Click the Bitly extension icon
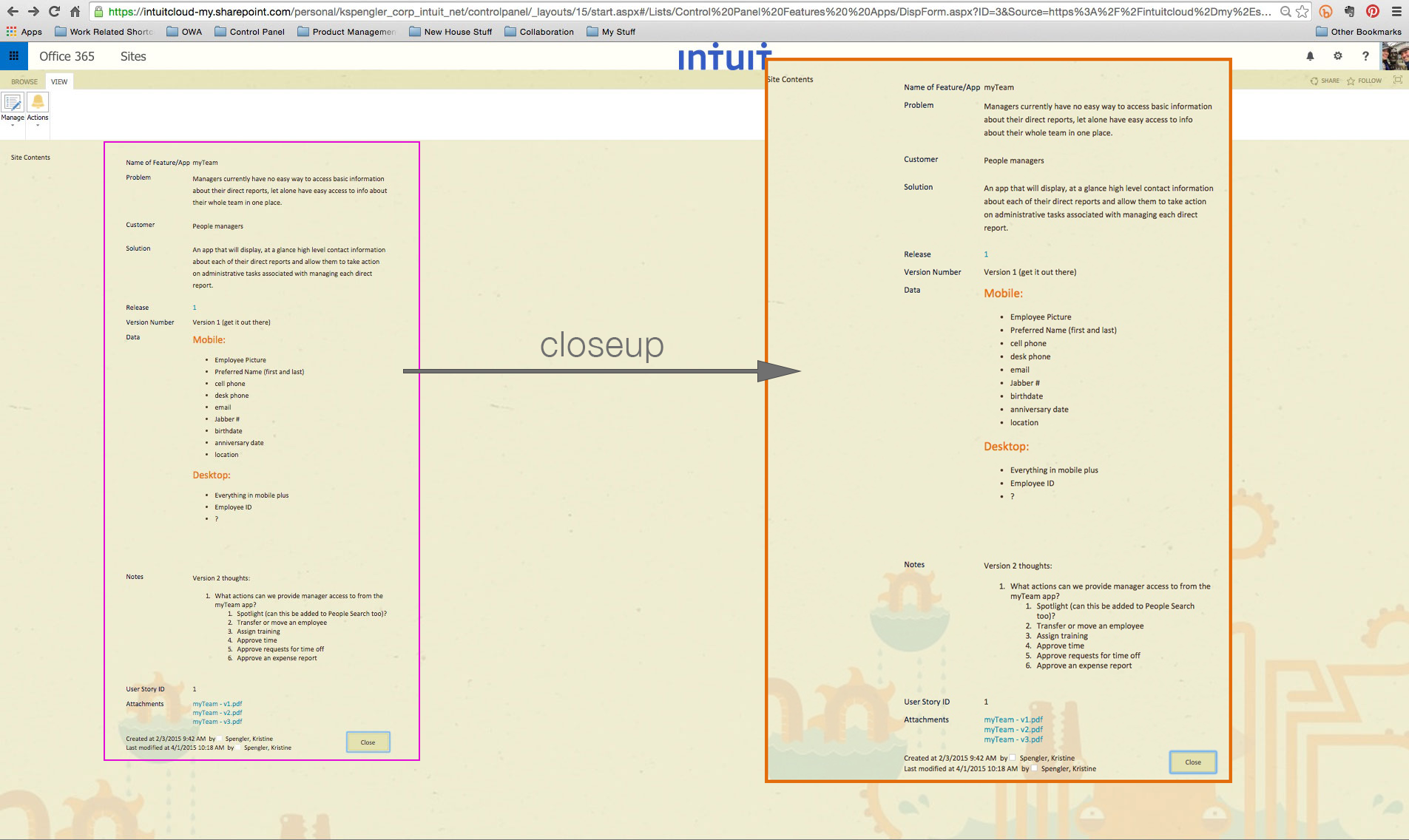 [x=1325, y=11]
